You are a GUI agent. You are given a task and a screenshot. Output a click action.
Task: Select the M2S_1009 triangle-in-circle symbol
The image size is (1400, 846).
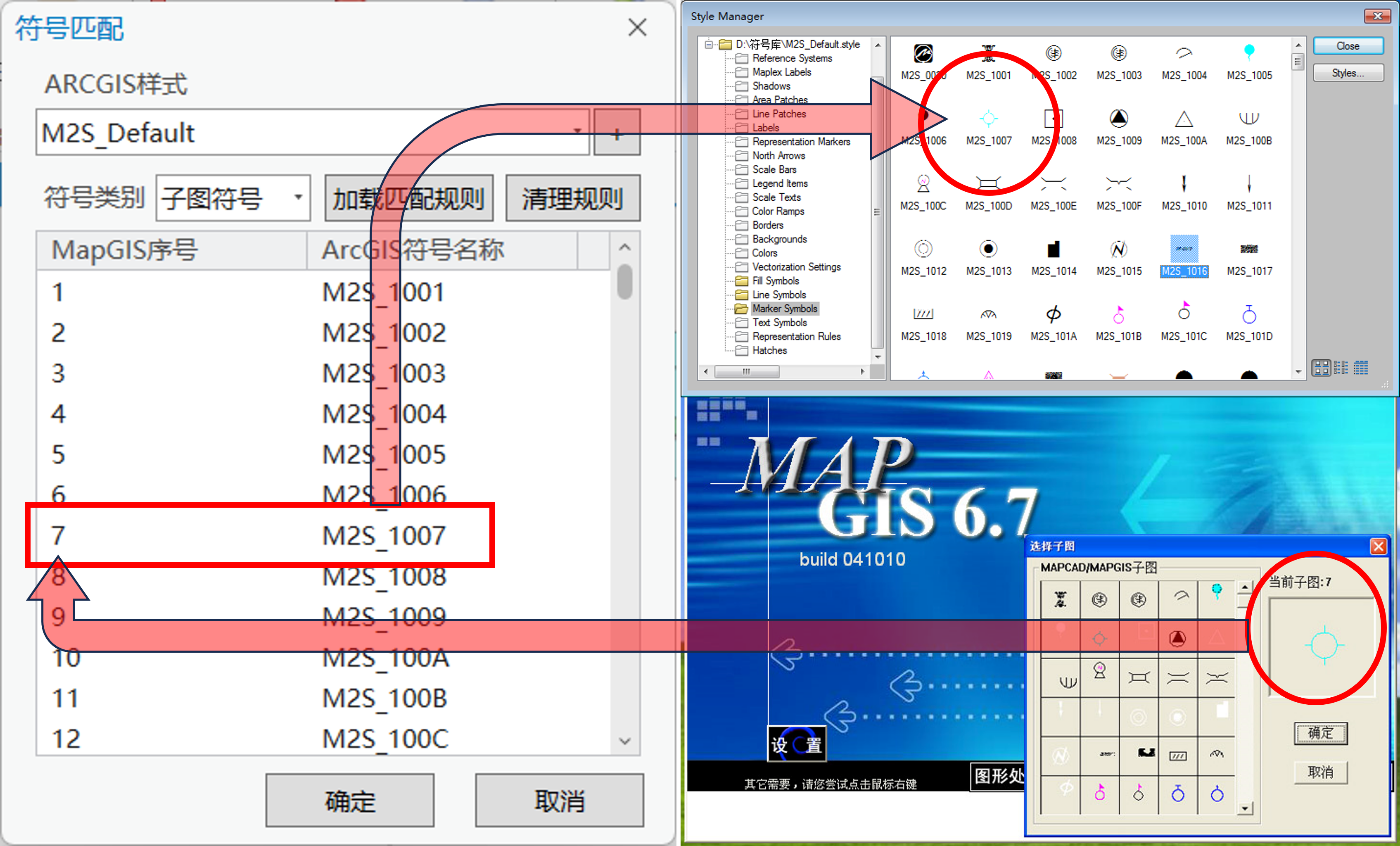coord(1119,127)
